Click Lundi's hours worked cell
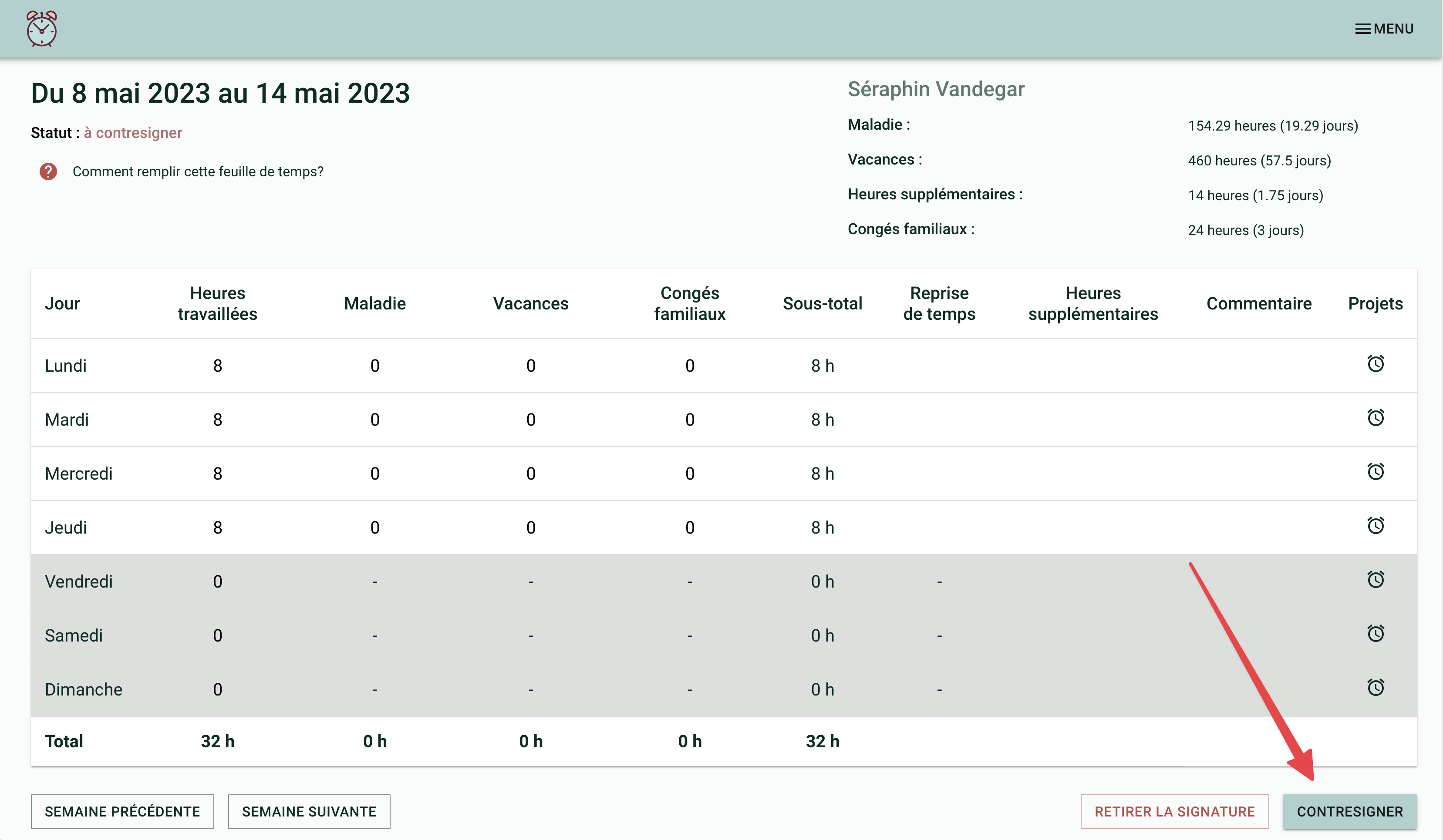1443x840 pixels. pos(217,366)
